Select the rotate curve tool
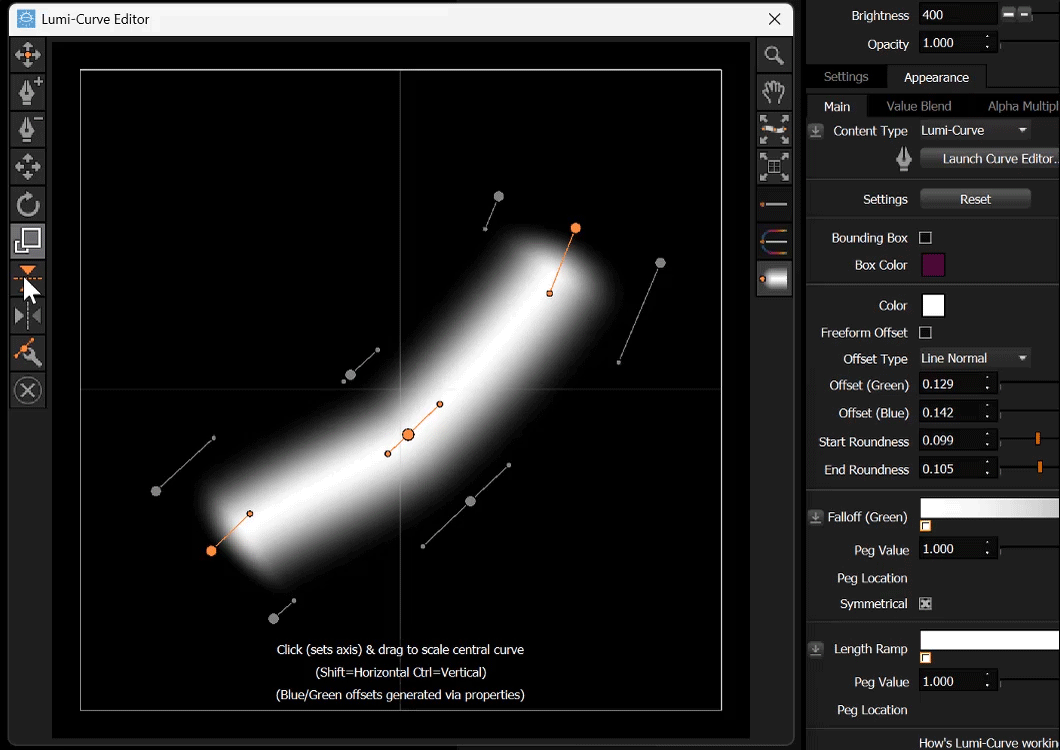1060x750 pixels. pyautogui.click(x=28, y=204)
